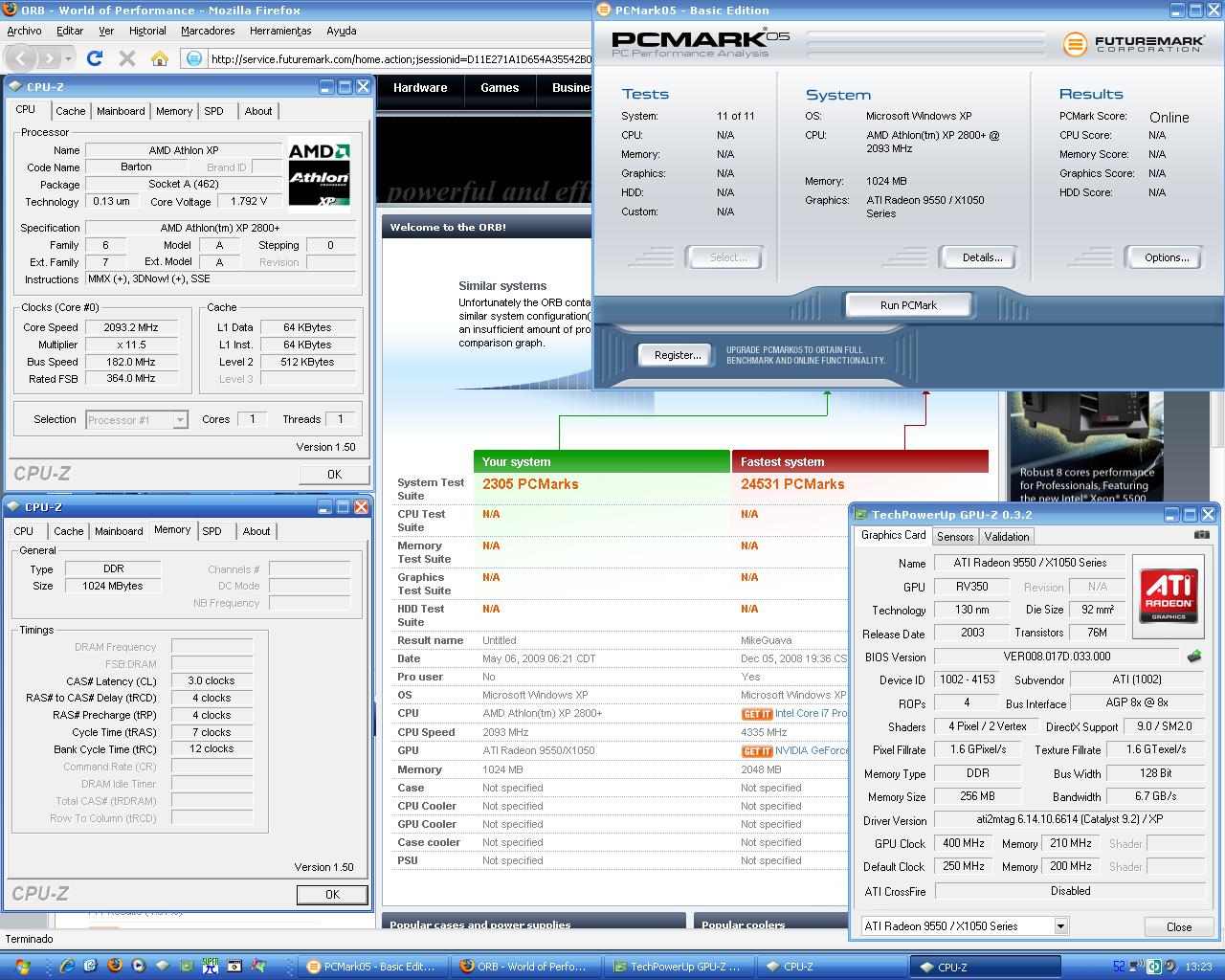Open About tab in top CPU-Z window

tap(258, 111)
